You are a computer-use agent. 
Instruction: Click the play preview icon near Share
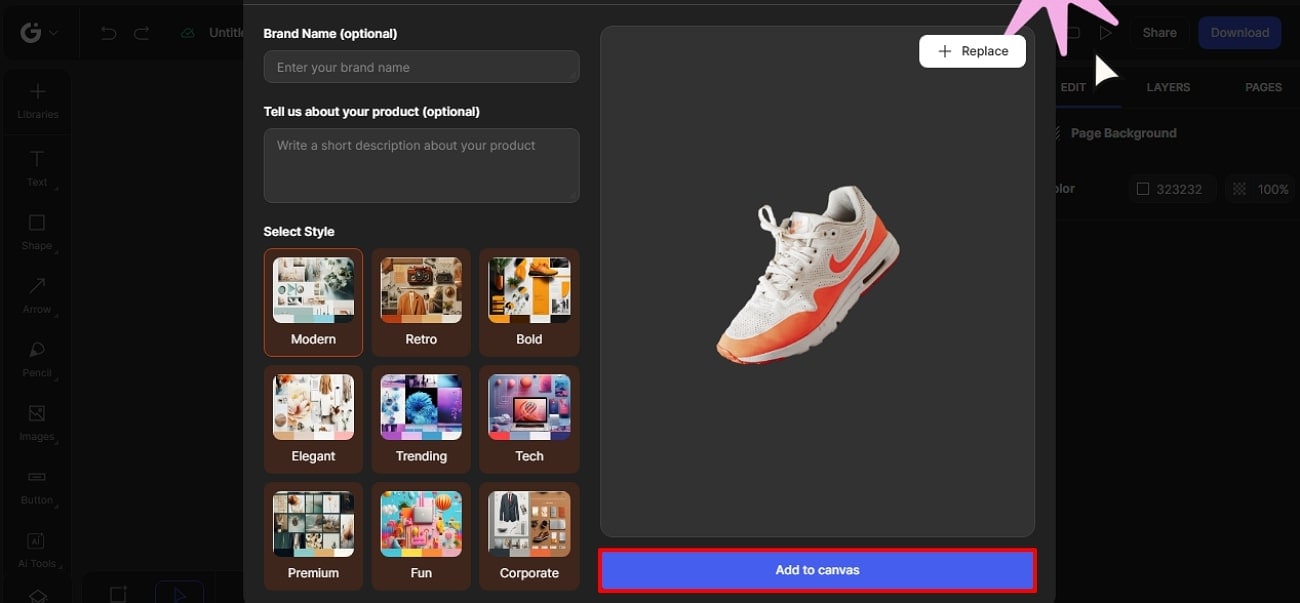[x=1105, y=33]
